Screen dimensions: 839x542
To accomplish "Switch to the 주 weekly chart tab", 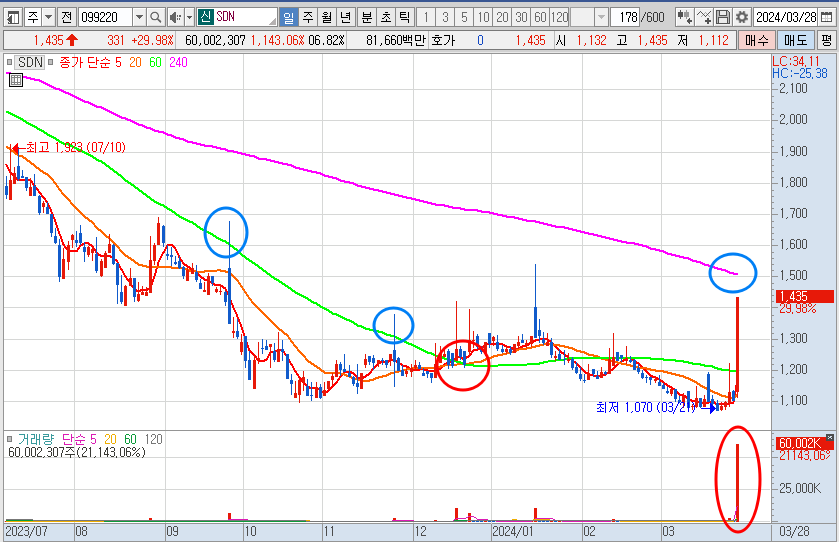I will point(308,17).
